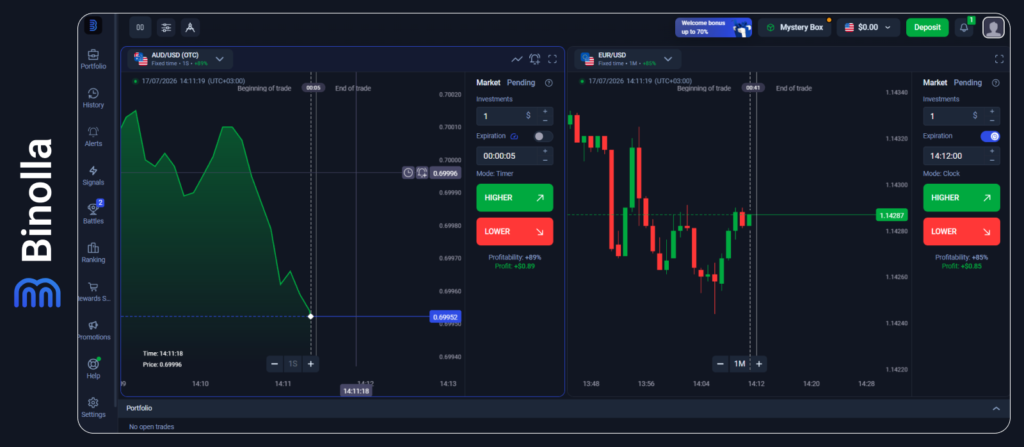Open the EUR/USD asset selector dropdown
1024x447 pixels.
coord(628,59)
